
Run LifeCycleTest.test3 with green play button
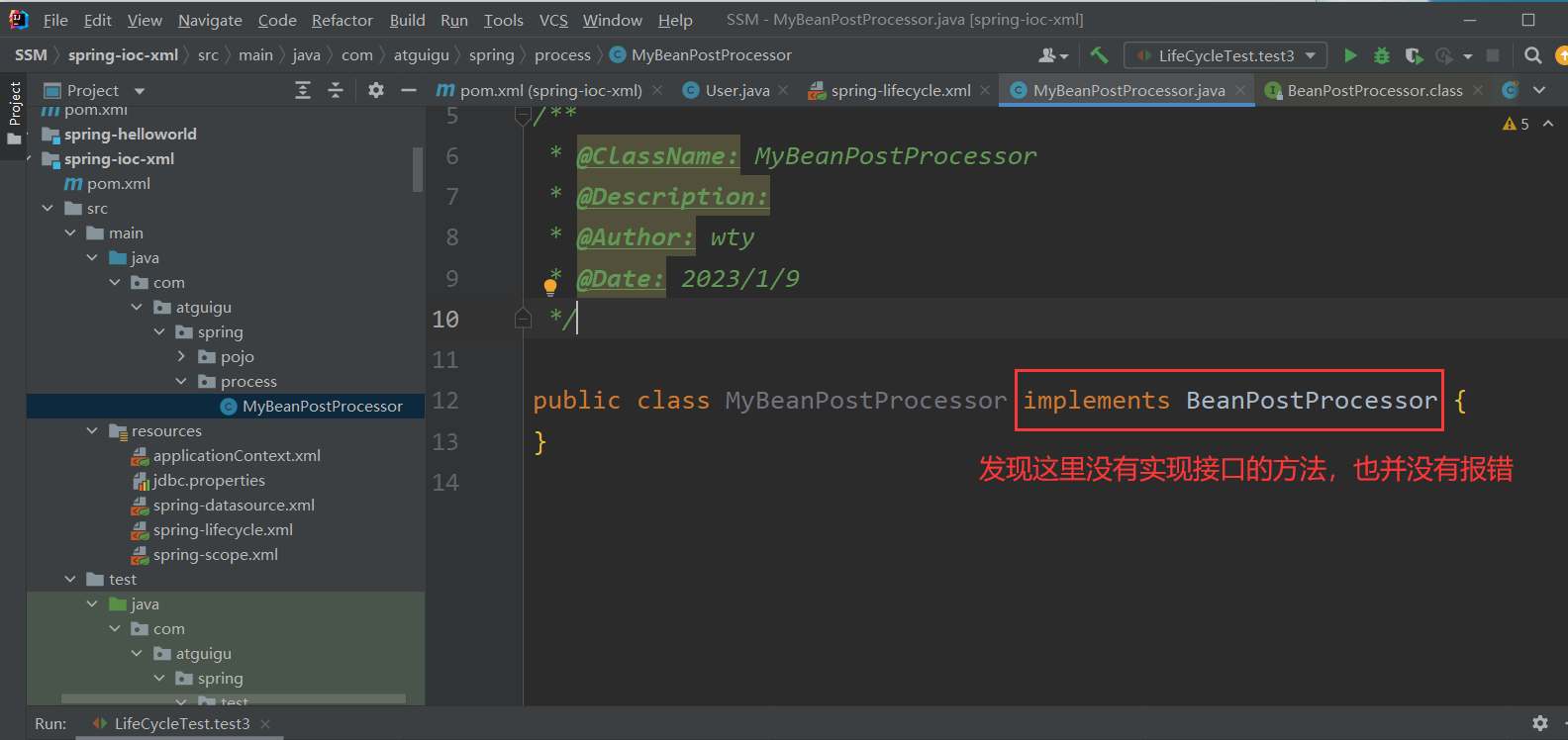pos(1350,55)
